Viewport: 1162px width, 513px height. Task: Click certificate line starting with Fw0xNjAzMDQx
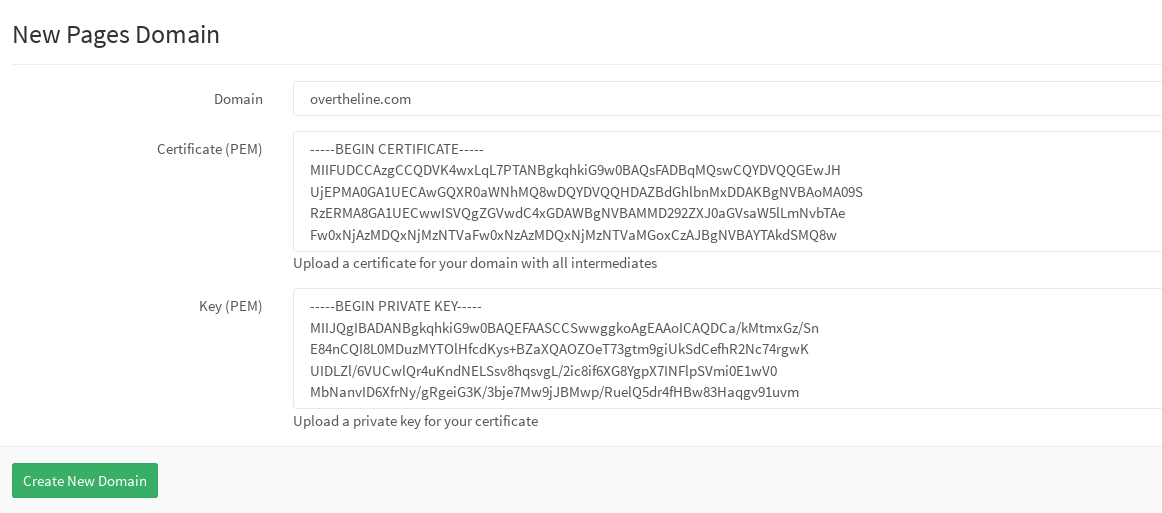573,235
